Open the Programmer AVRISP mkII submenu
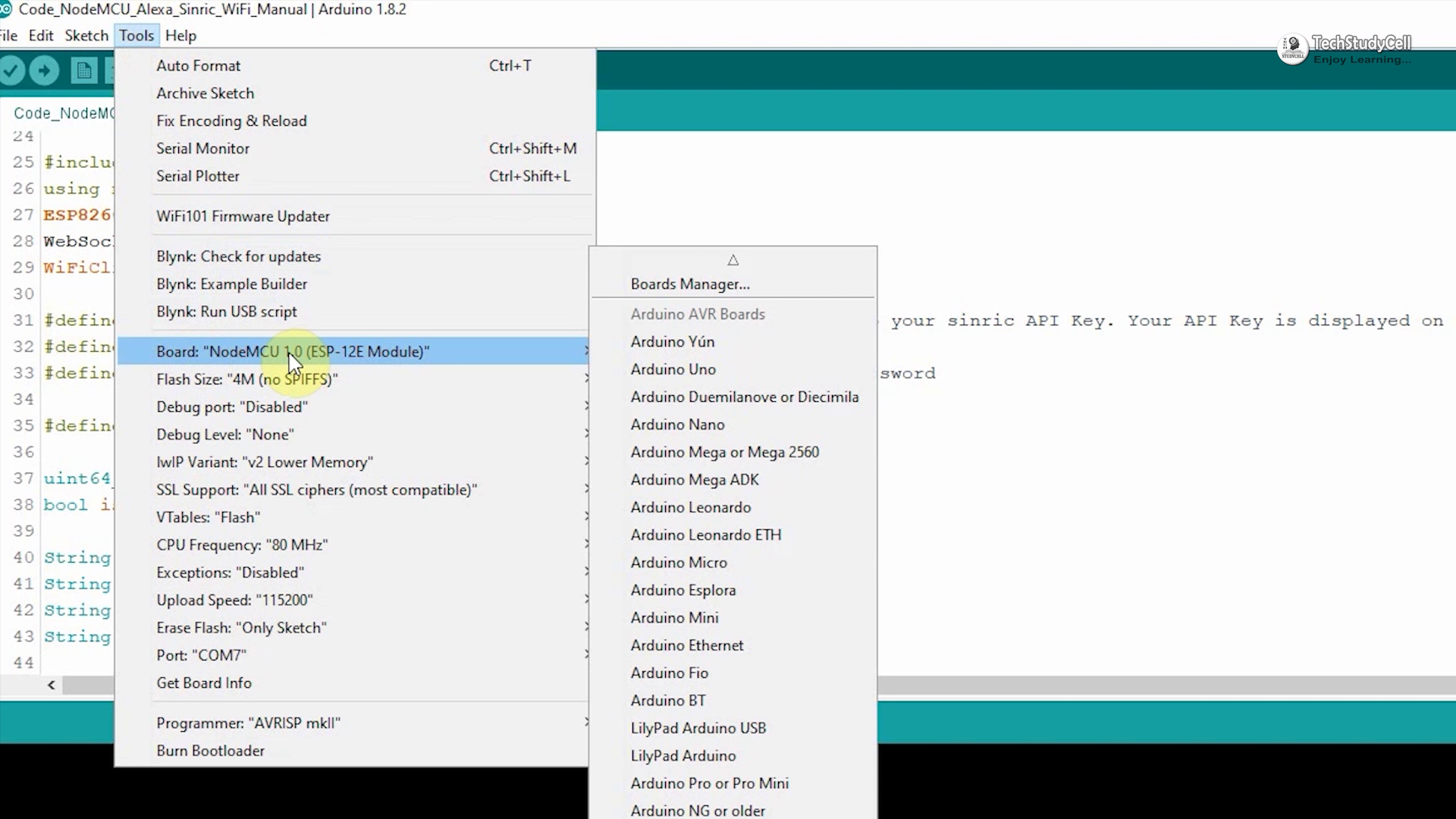 click(x=248, y=723)
